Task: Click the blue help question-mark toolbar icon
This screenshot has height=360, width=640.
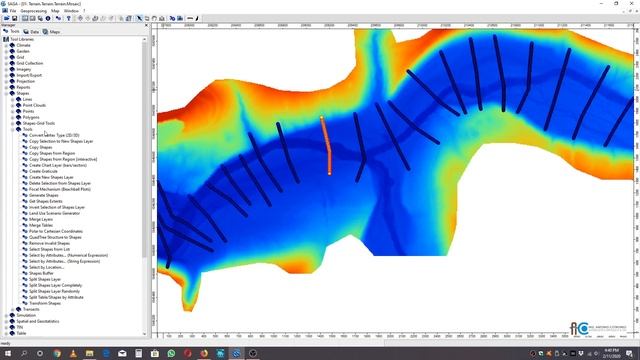Action: point(69,18)
